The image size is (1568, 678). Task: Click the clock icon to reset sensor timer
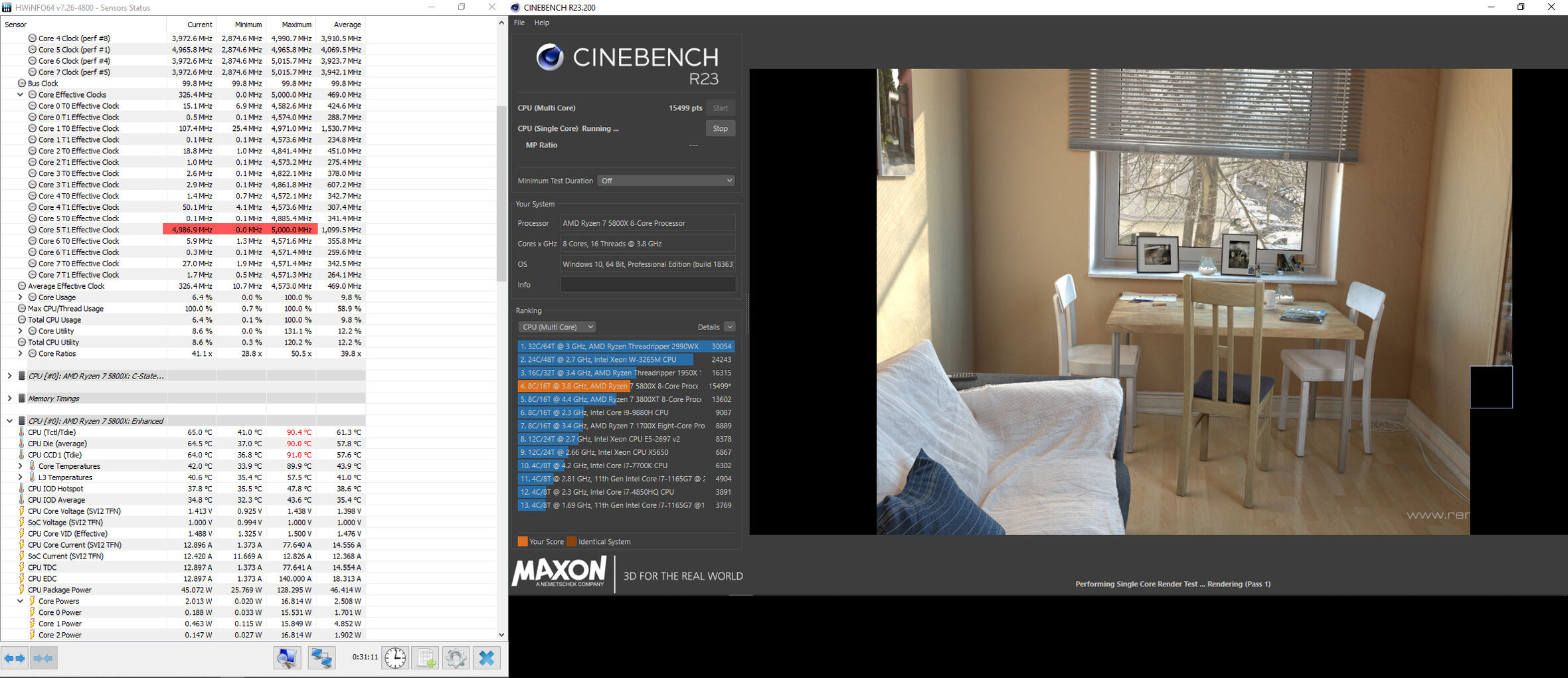(x=395, y=658)
